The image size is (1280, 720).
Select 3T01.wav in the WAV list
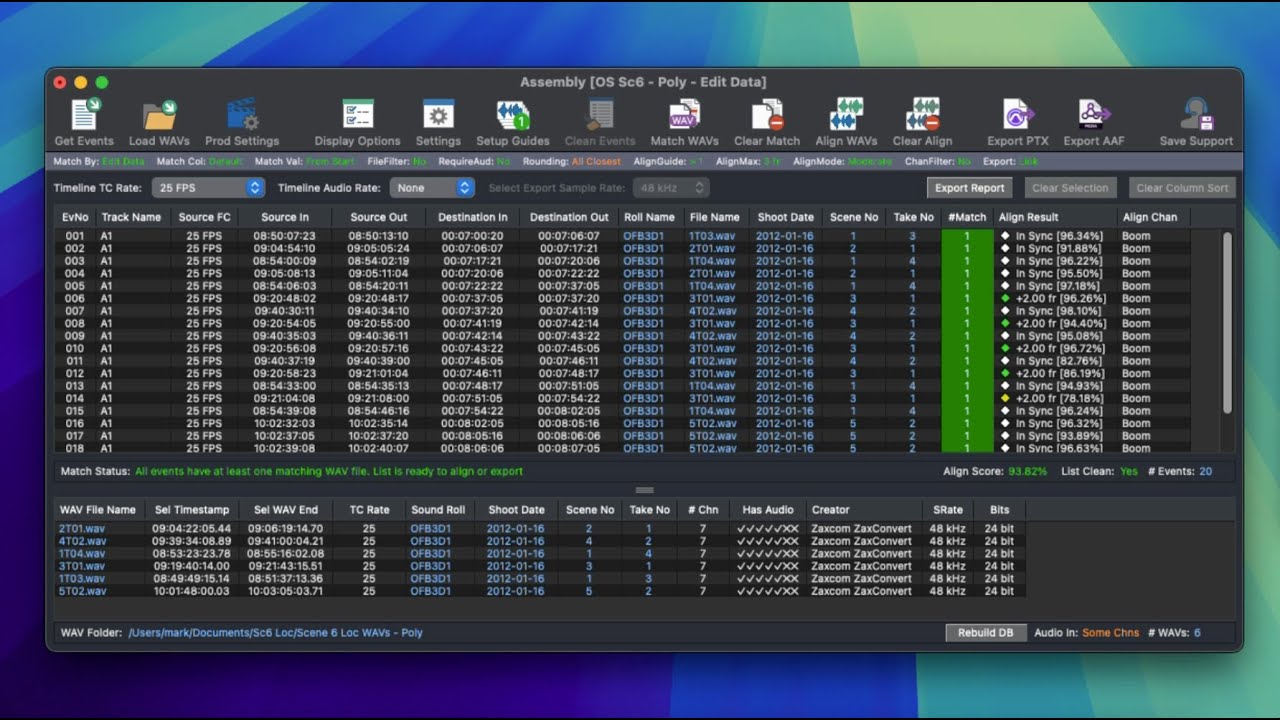click(x=82, y=566)
